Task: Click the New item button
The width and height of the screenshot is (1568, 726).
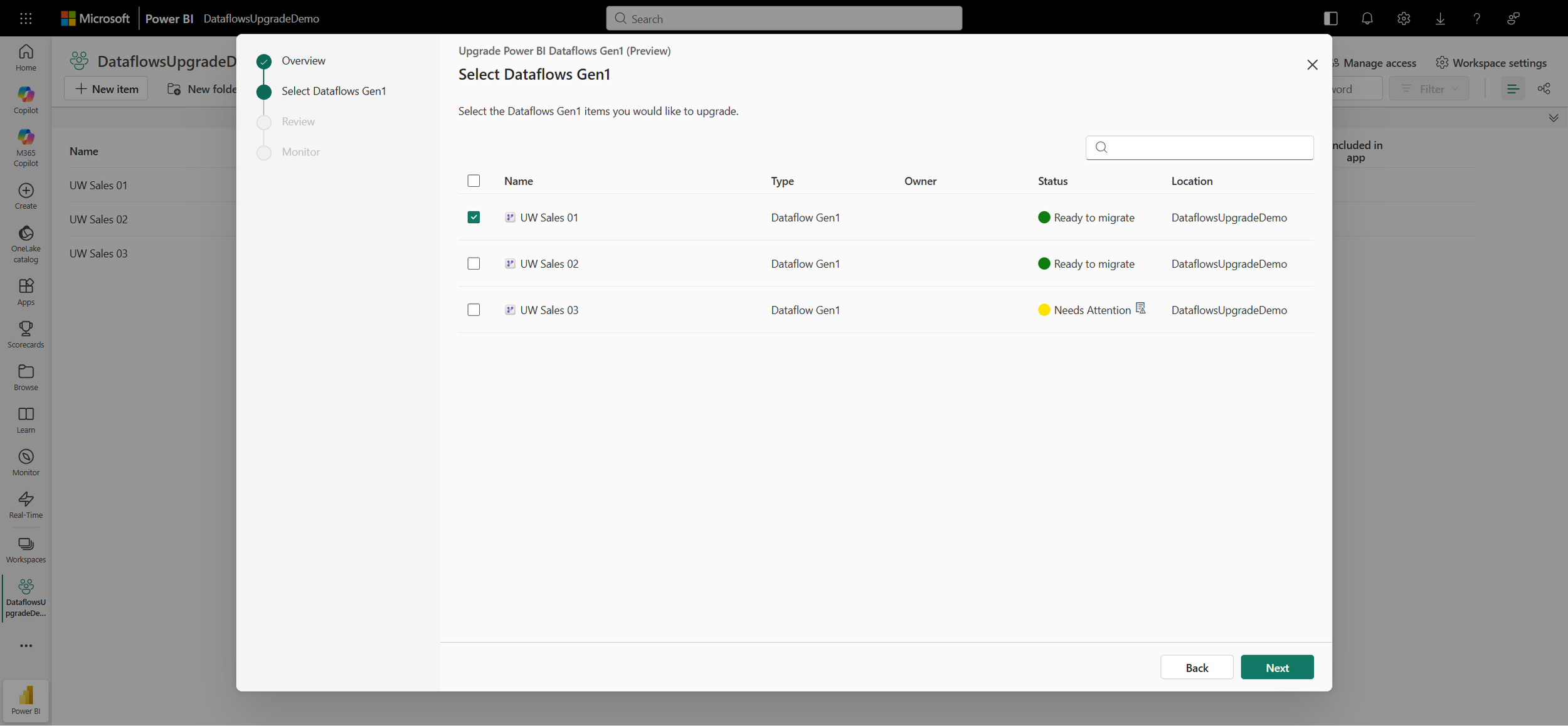Action: [x=106, y=89]
